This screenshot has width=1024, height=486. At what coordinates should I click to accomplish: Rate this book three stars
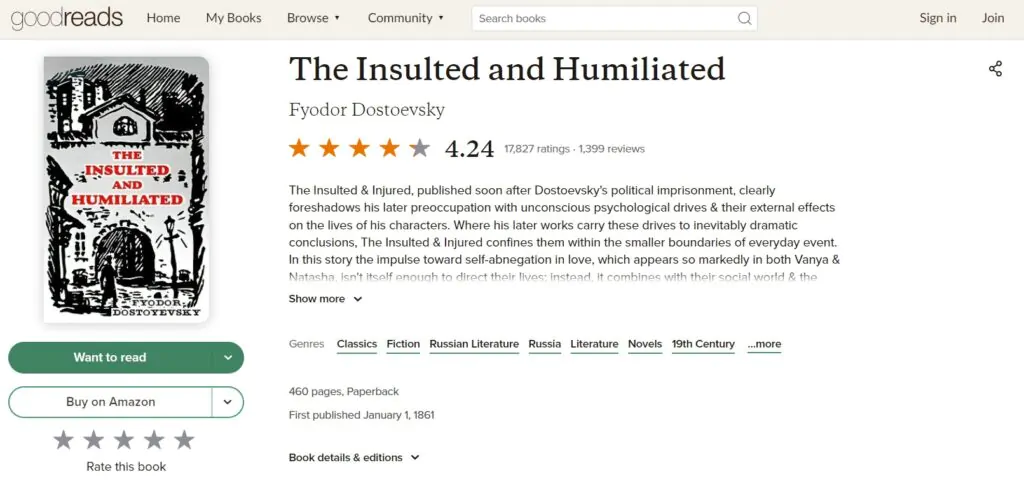pos(124,440)
